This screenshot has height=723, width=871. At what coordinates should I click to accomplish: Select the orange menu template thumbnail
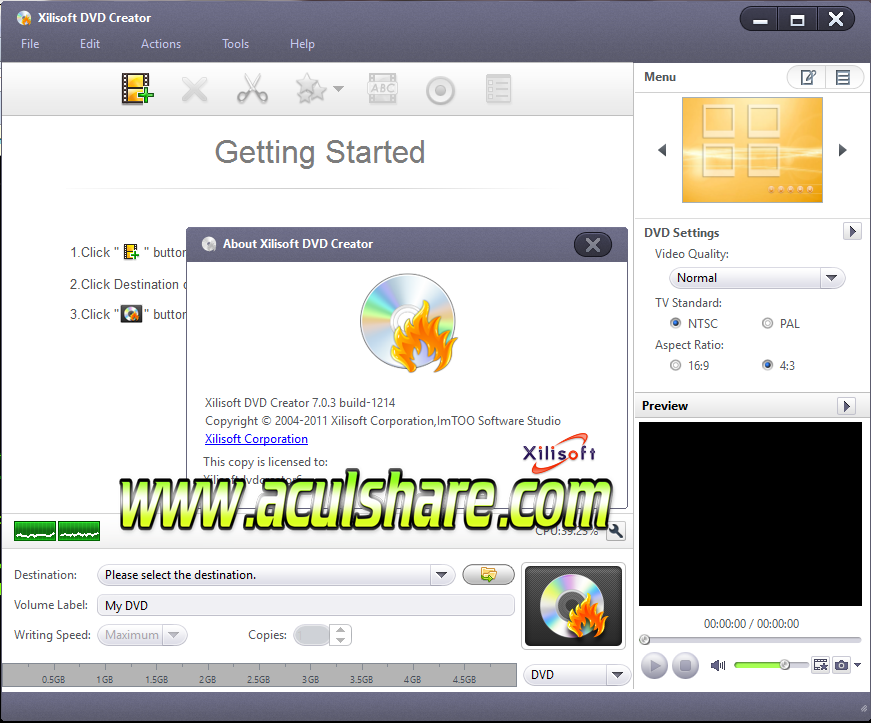tap(752, 150)
